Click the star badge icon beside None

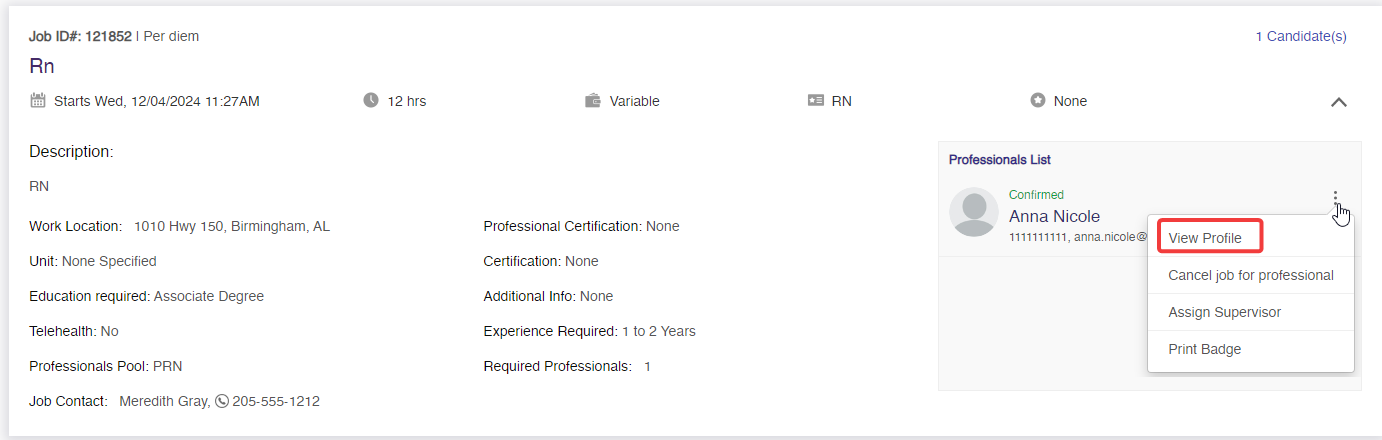click(x=1038, y=100)
